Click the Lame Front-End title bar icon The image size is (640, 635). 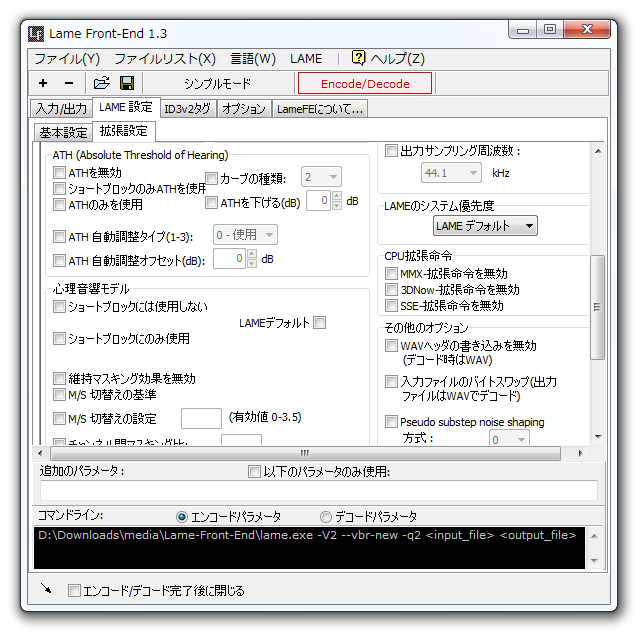pos(36,33)
